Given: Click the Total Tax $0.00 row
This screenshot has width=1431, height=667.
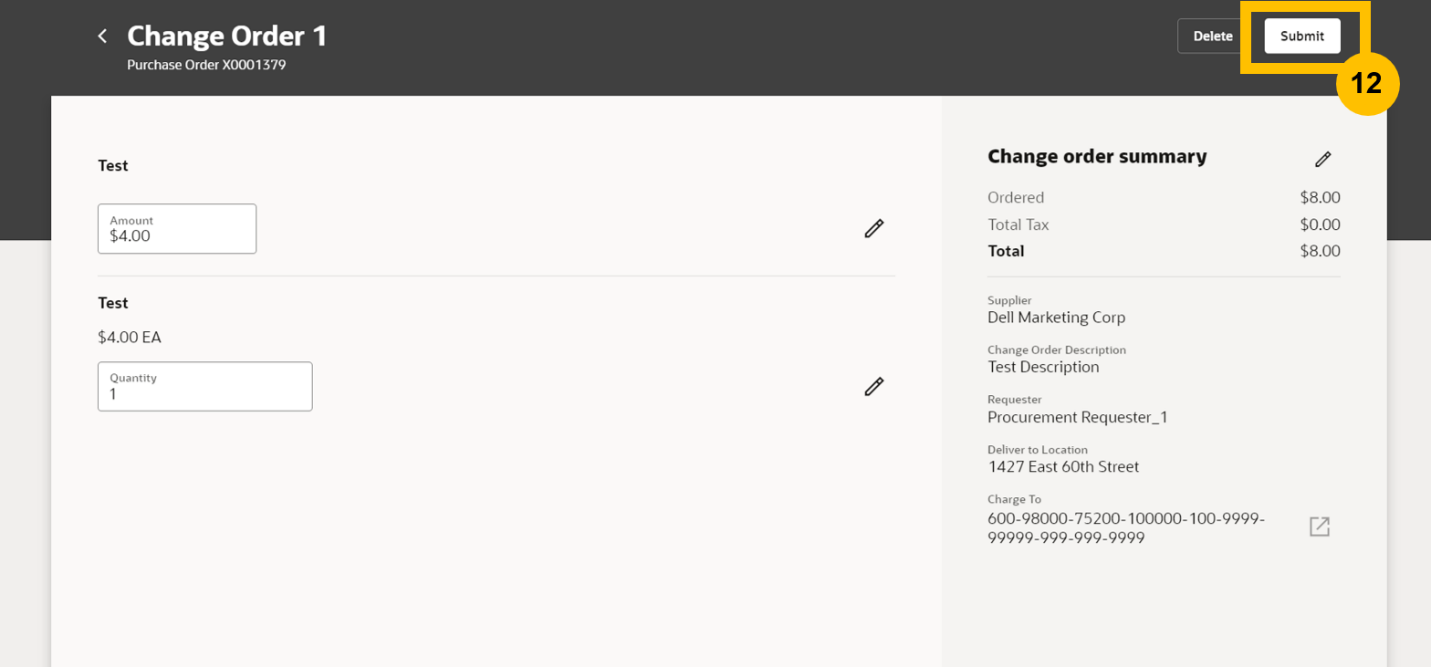Looking at the screenshot, I should pyautogui.click(x=1164, y=225).
